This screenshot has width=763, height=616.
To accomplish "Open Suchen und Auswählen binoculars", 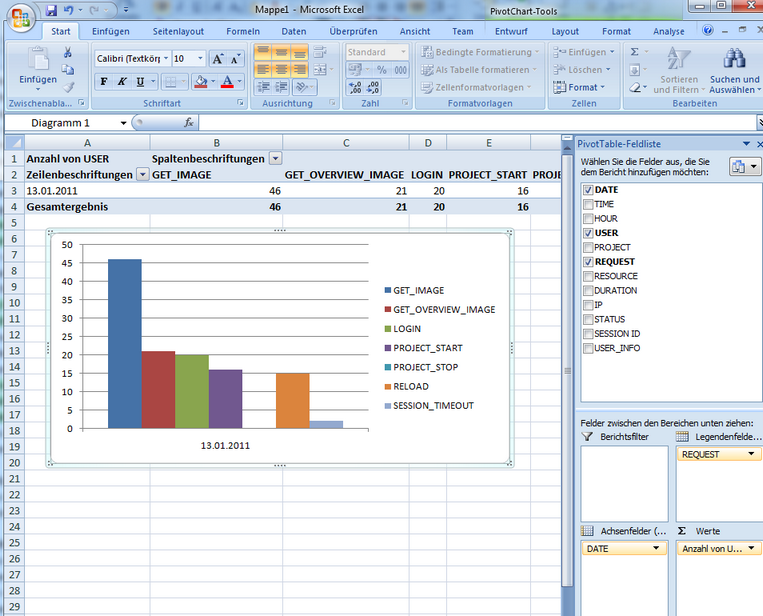I will point(735,66).
